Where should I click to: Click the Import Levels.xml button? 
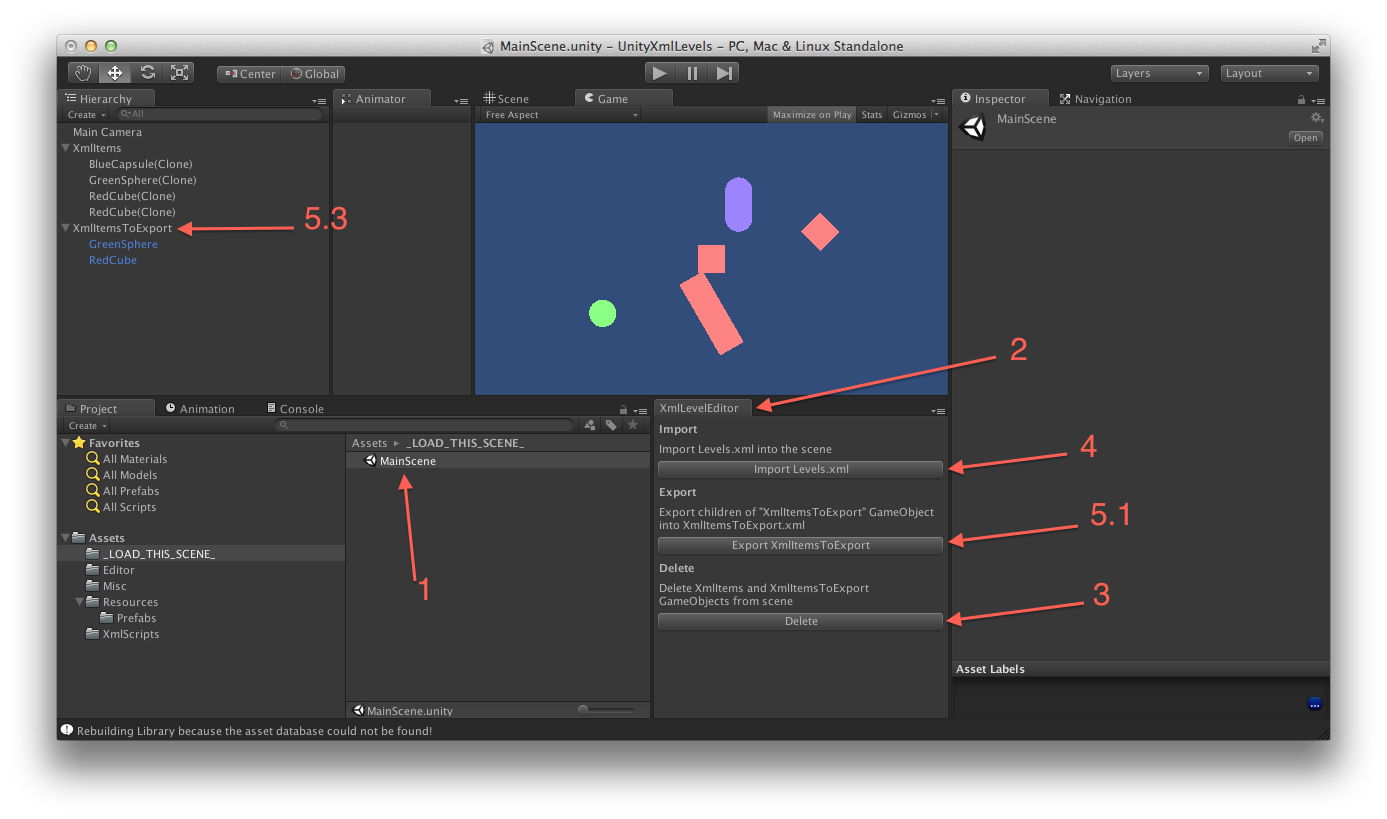coord(800,470)
